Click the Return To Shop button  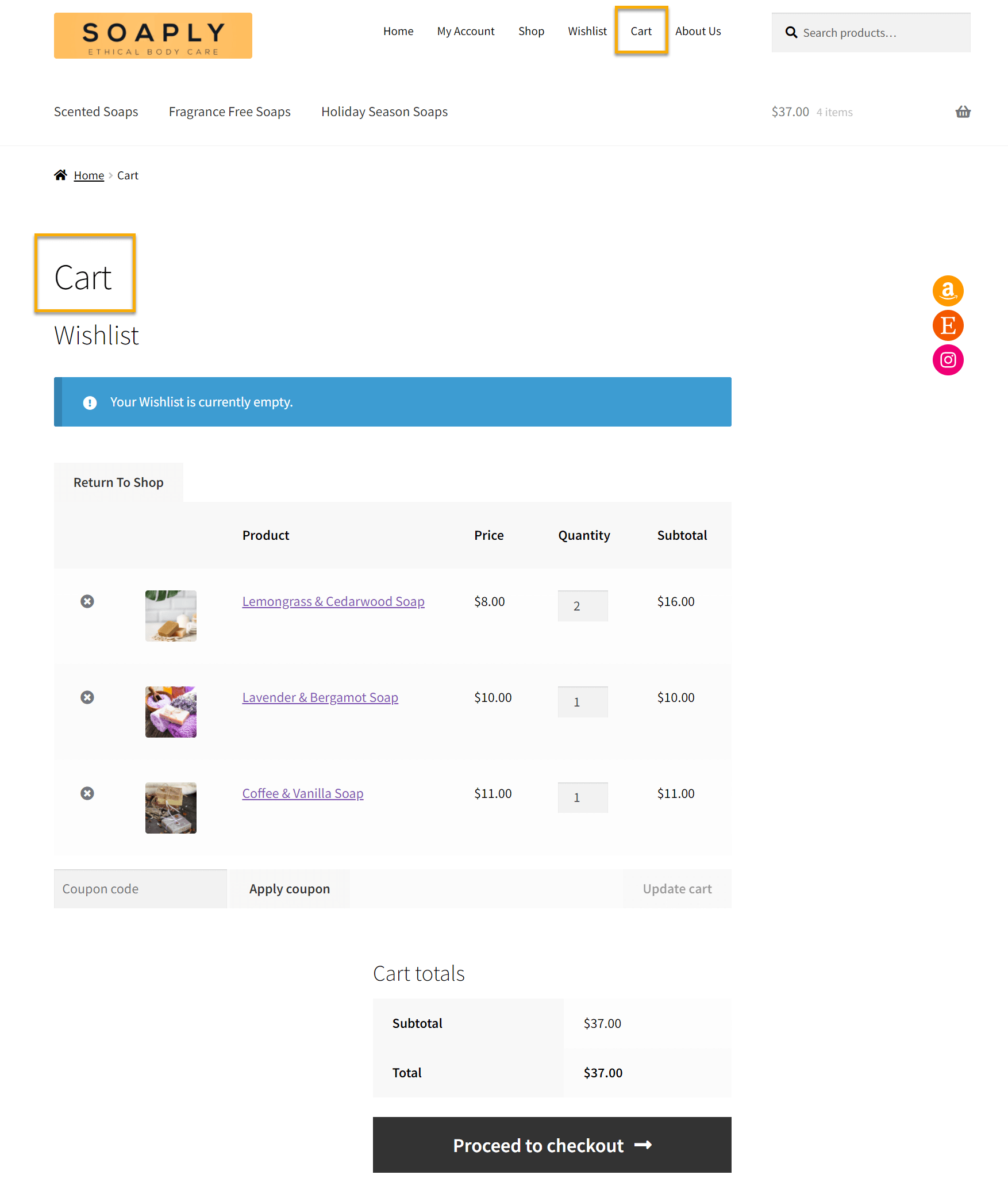coord(118,482)
